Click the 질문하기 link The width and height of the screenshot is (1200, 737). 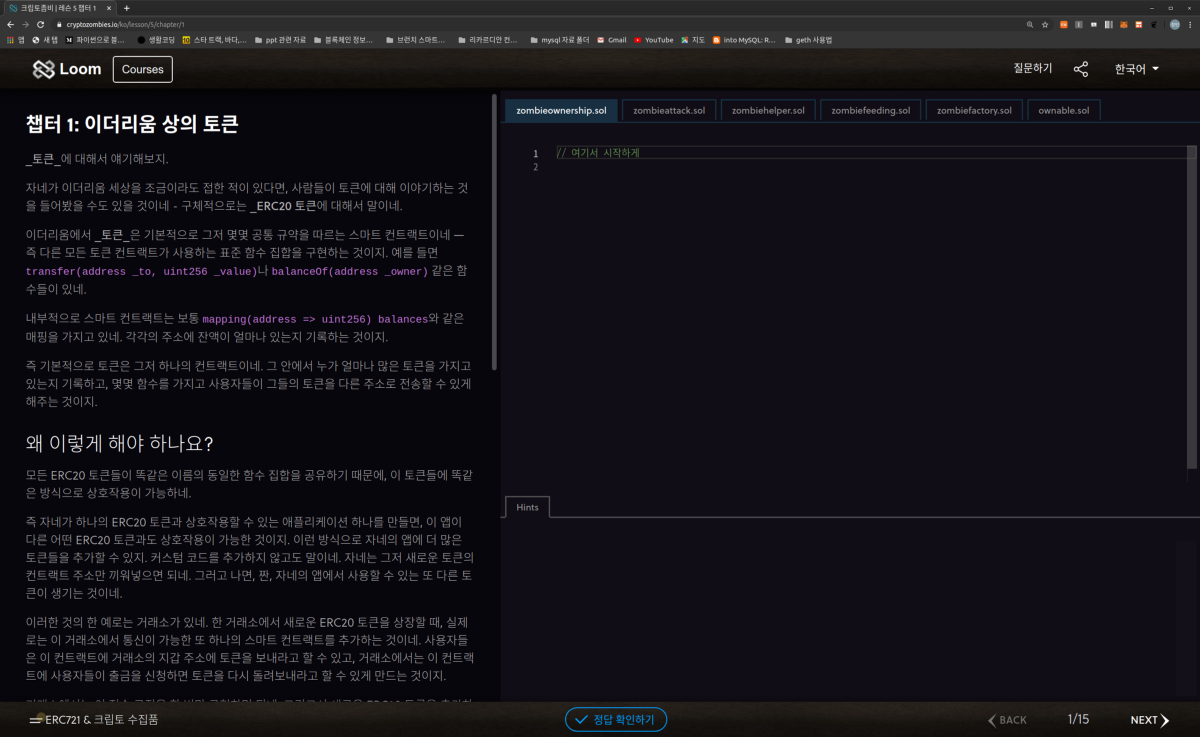1033,69
